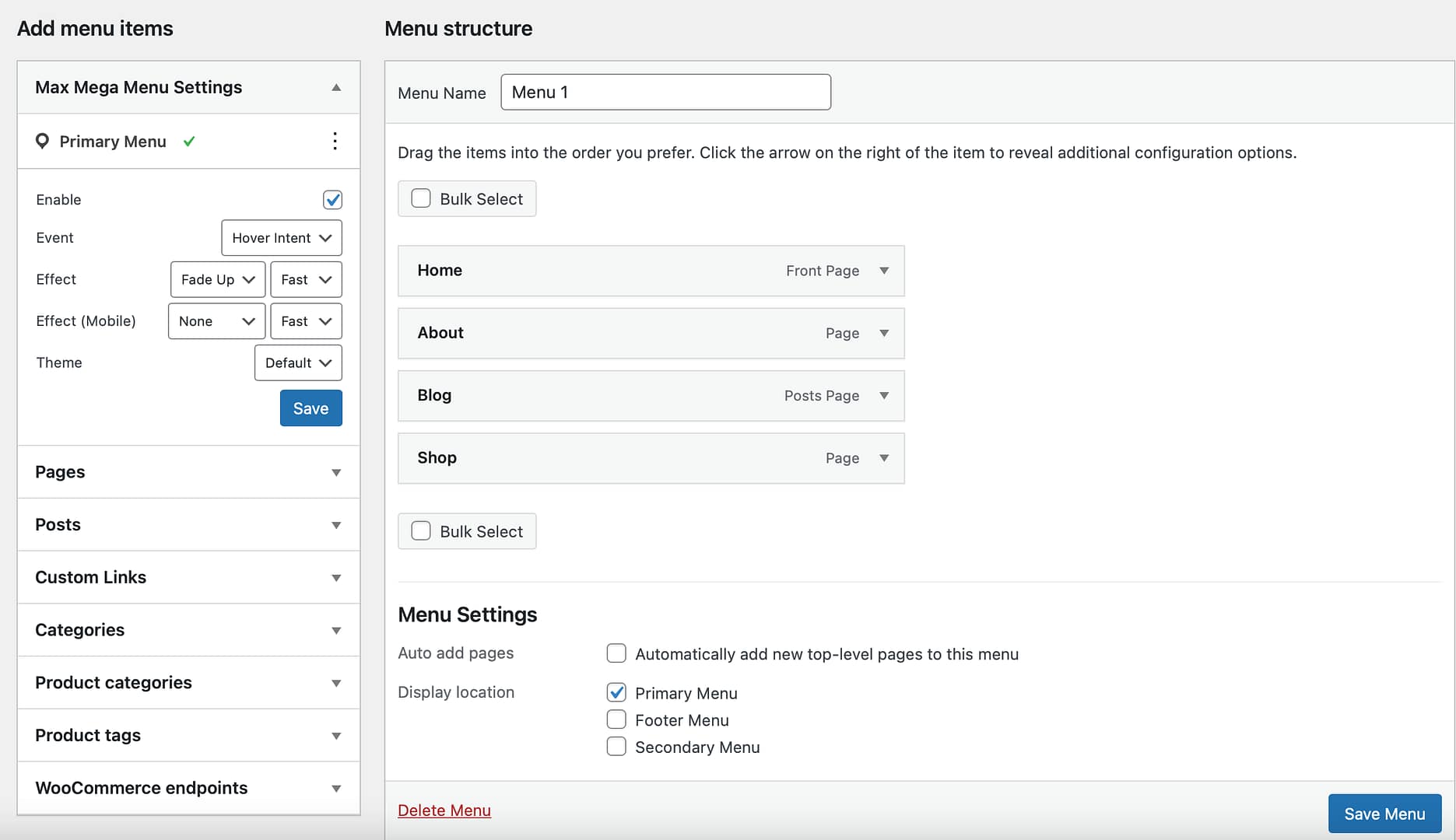Click the green checkmark beside Primary Menu
This screenshot has width=1456, height=840.
point(189,141)
